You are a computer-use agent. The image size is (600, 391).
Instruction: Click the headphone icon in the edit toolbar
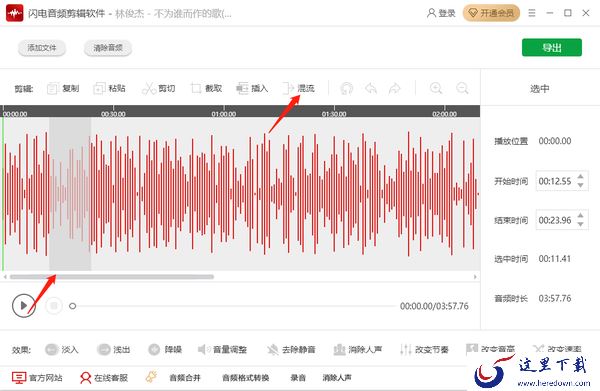click(x=347, y=88)
